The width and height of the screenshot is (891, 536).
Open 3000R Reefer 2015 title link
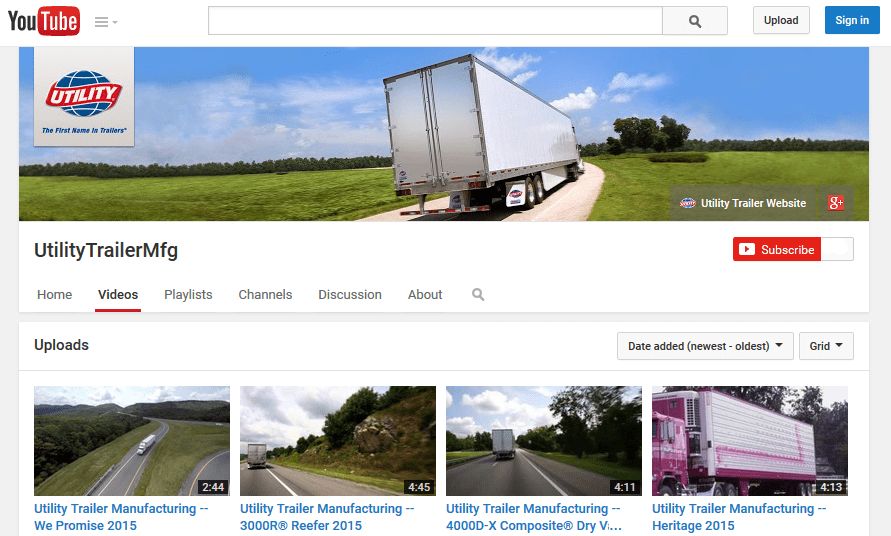[327, 517]
